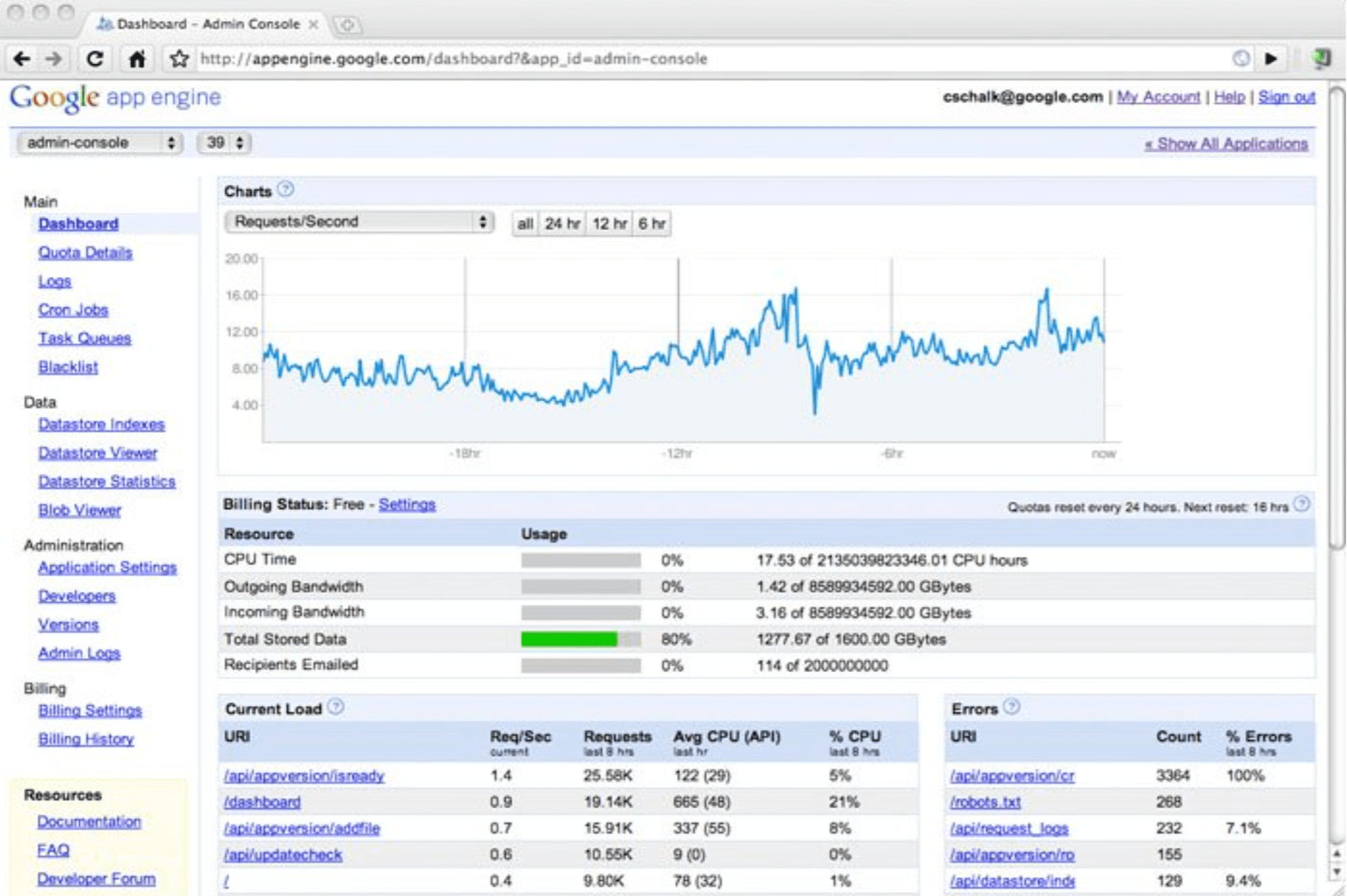Image resolution: width=1347 pixels, height=896 pixels.
Task: Open Application Settings page
Action: (x=107, y=568)
